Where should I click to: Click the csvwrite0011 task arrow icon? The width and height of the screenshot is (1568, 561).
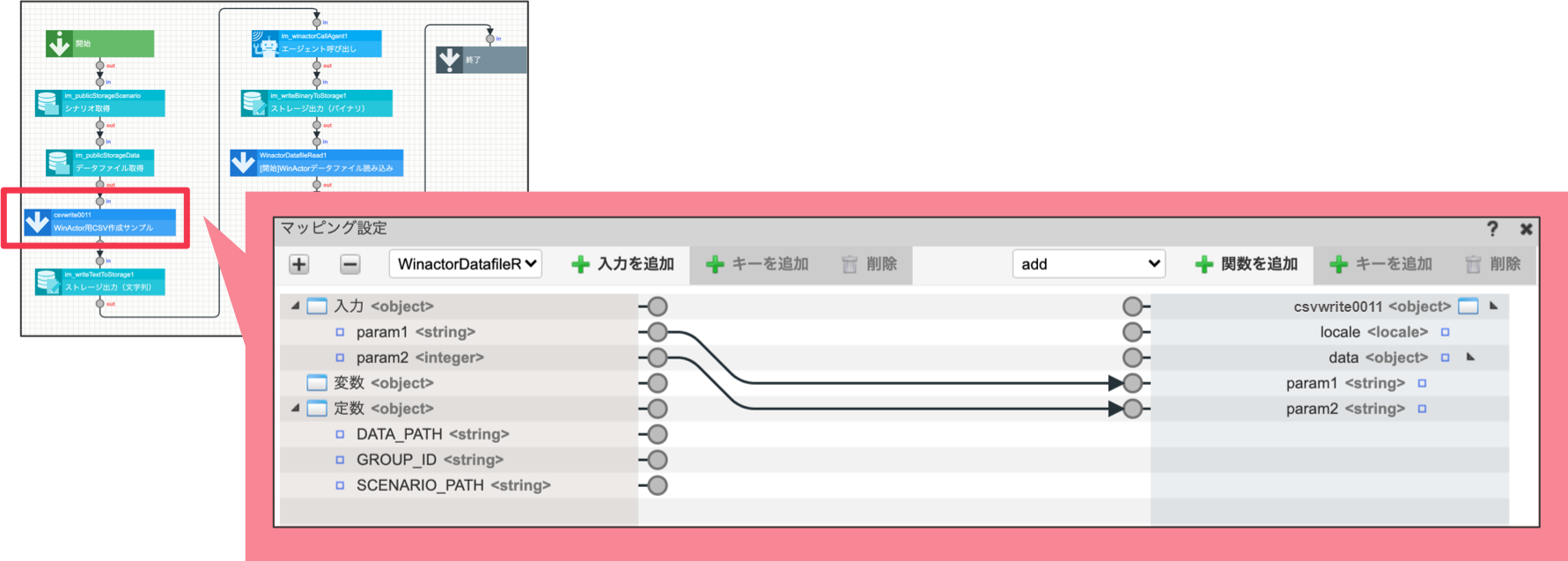click(x=37, y=222)
